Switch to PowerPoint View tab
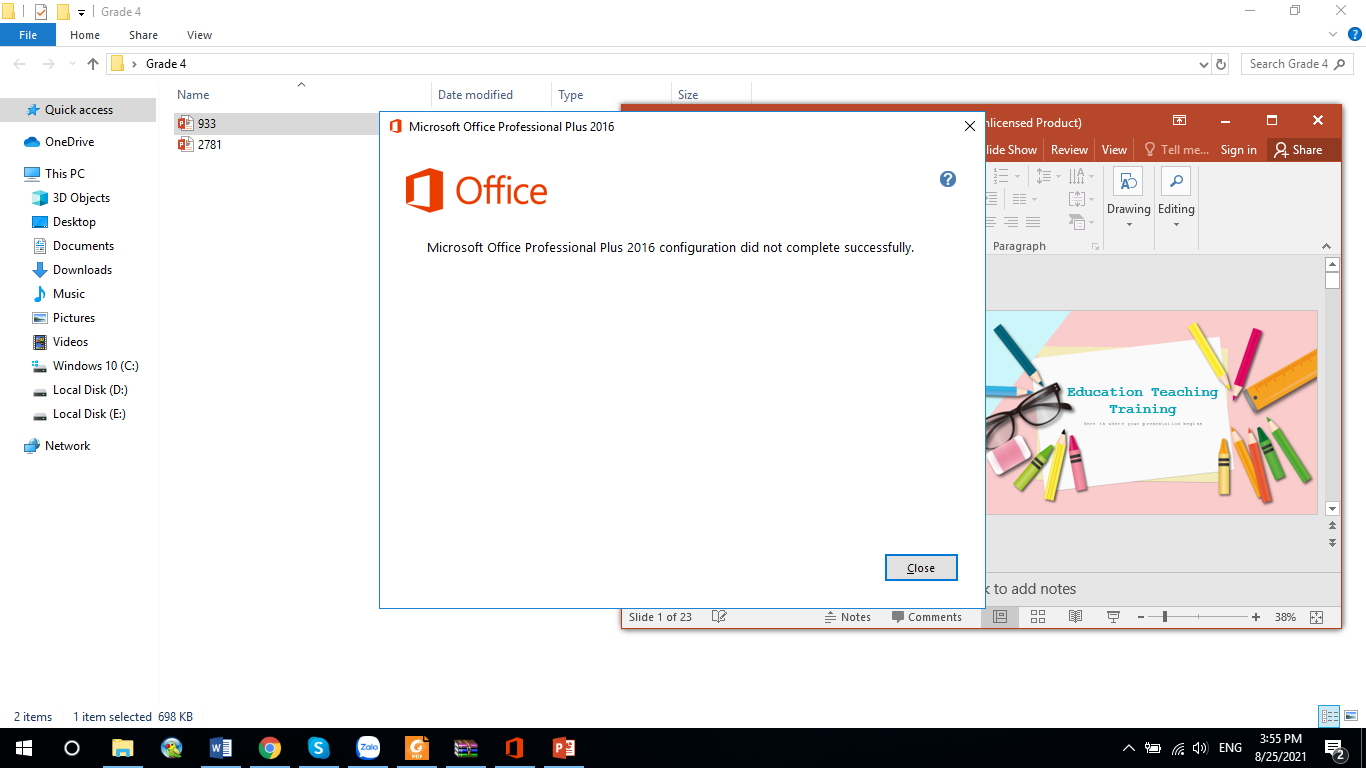The height and width of the screenshot is (768, 1366). click(1114, 150)
